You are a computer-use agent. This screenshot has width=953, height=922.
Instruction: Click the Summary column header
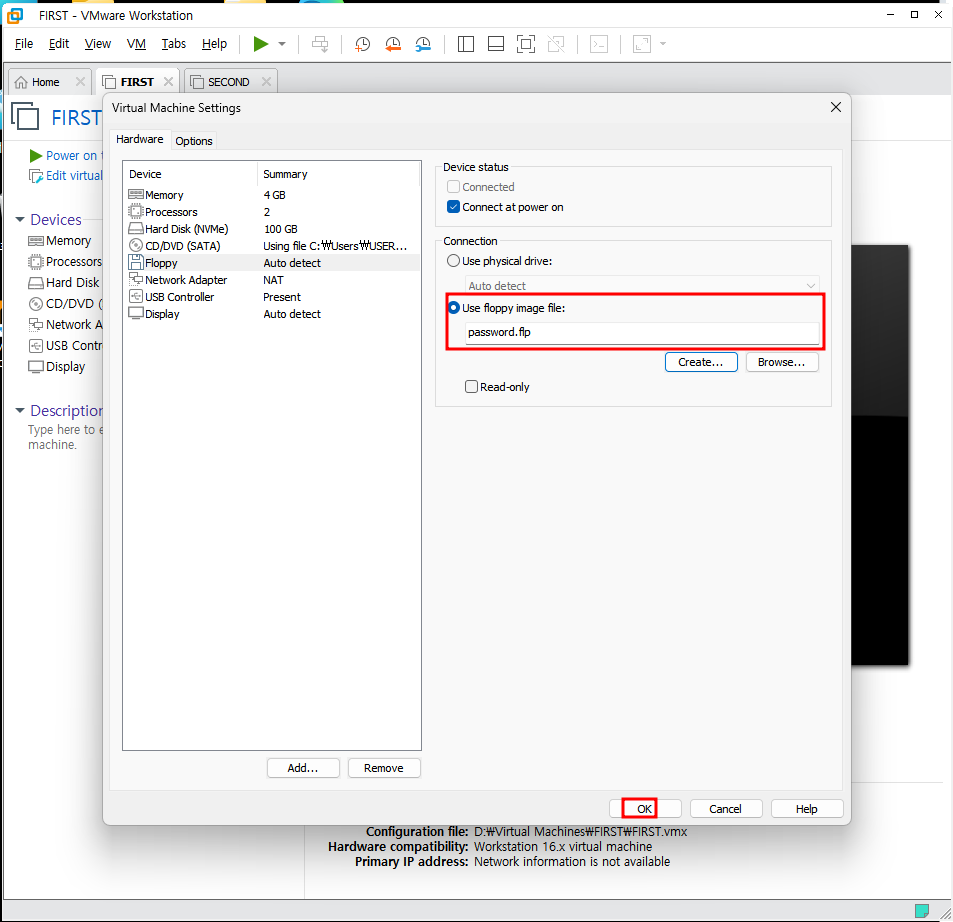pos(339,174)
